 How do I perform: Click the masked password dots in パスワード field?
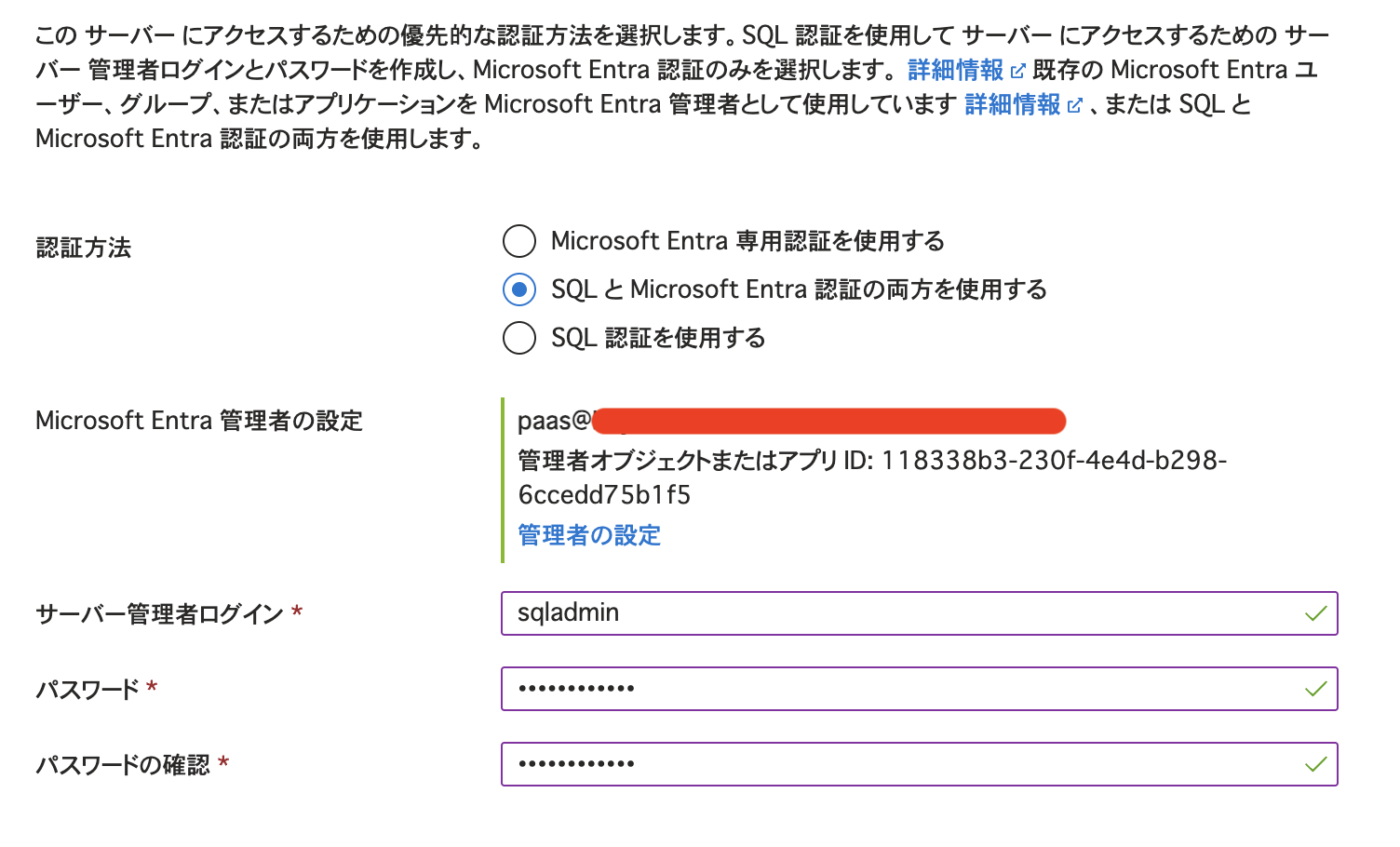575,689
